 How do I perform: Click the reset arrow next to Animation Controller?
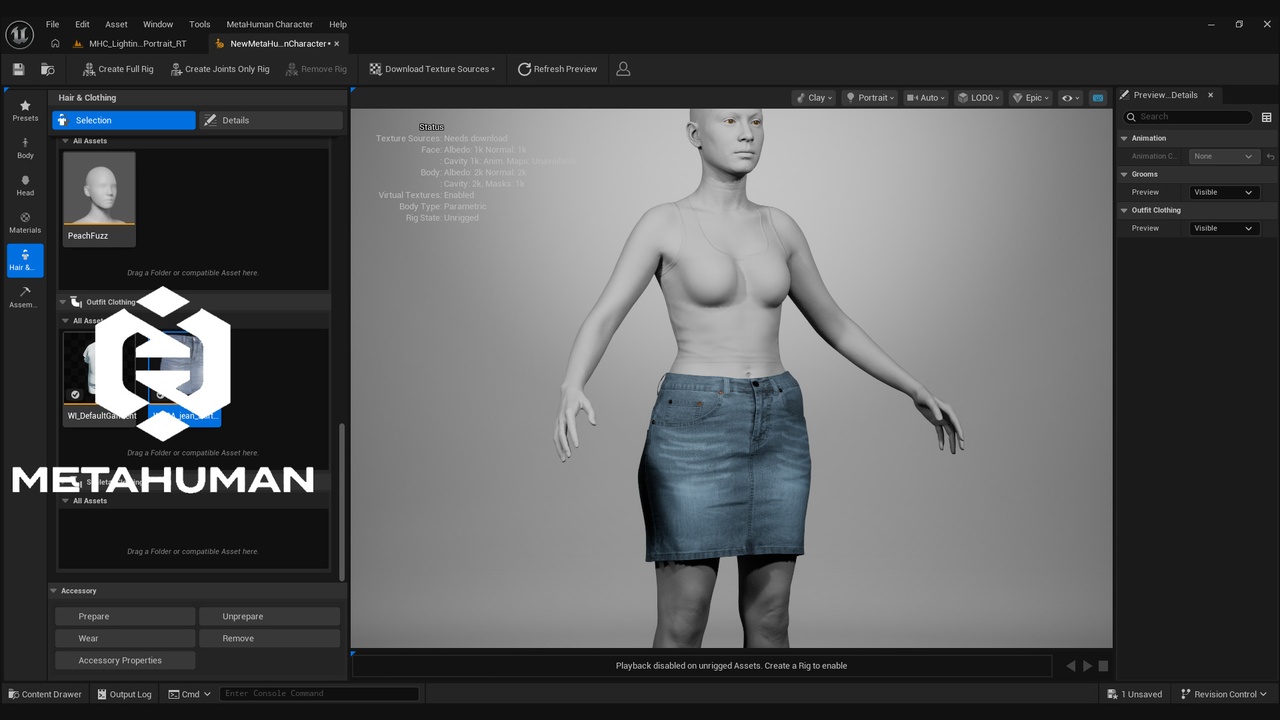click(x=1270, y=156)
